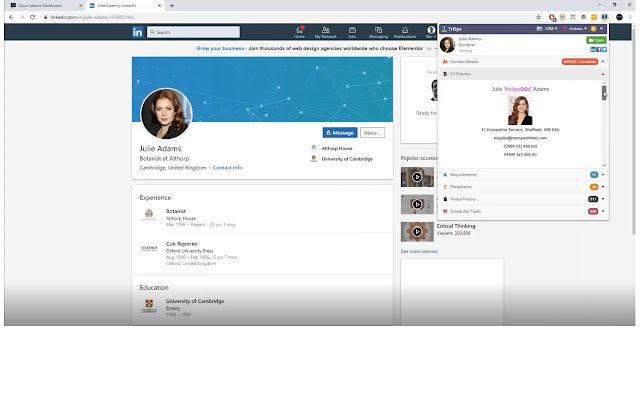Open My Network nav icon
This screenshot has width=640, height=400.
pyautogui.click(x=325, y=32)
